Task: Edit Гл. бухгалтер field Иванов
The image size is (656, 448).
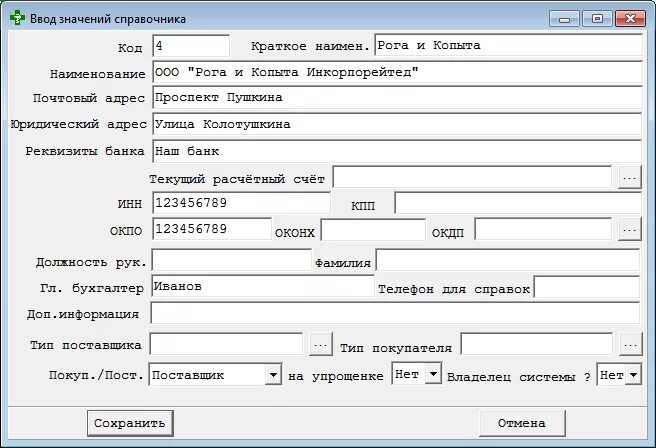Action: 263,286
